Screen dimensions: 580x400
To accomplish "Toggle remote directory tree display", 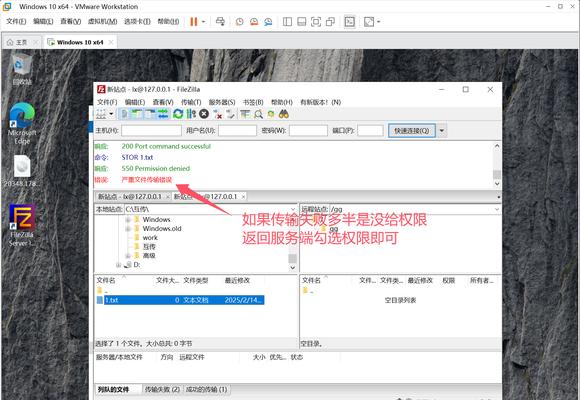I will tap(150, 114).
